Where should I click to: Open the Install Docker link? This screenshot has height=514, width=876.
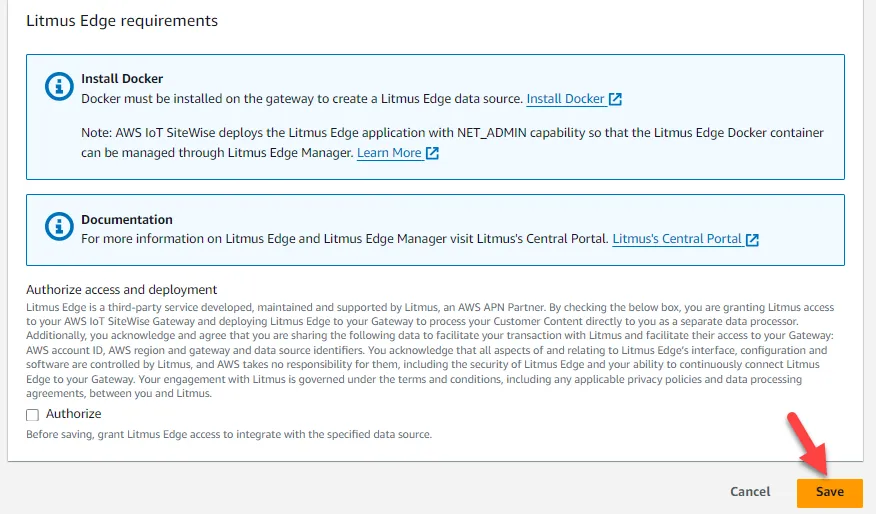point(565,99)
